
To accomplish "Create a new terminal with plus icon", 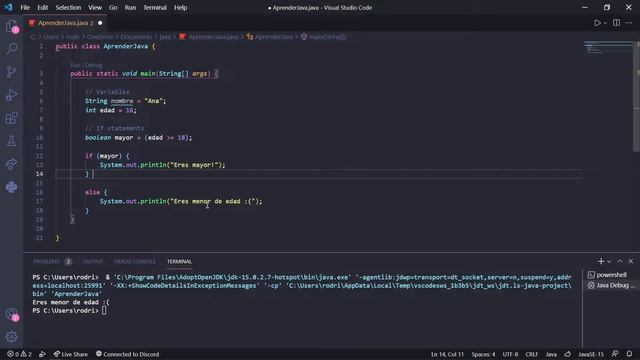I will tap(600, 261).
